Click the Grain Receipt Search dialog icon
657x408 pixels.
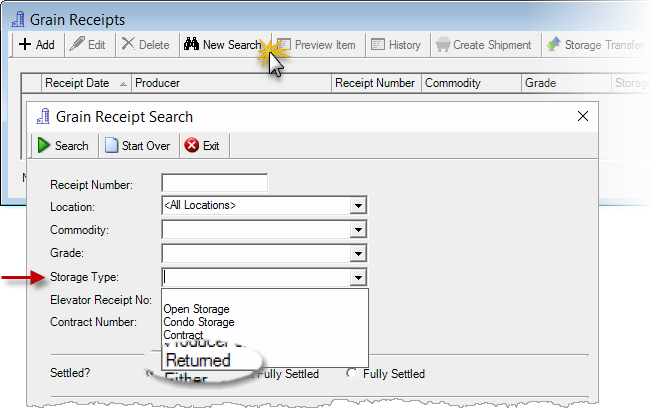pyautogui.click(x=43, y=116)
